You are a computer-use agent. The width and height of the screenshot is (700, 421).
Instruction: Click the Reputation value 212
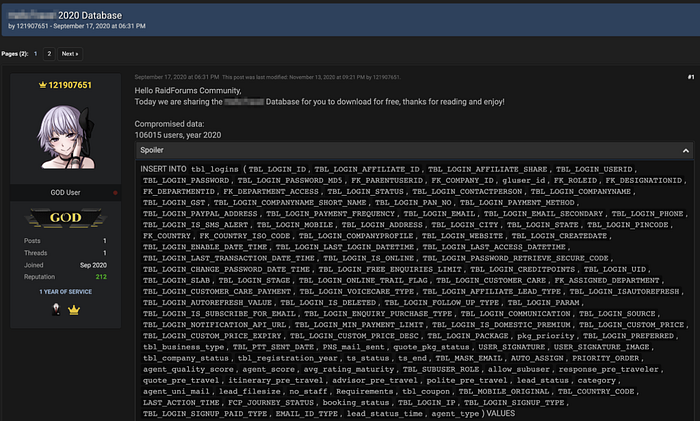[x=101, y=277]
